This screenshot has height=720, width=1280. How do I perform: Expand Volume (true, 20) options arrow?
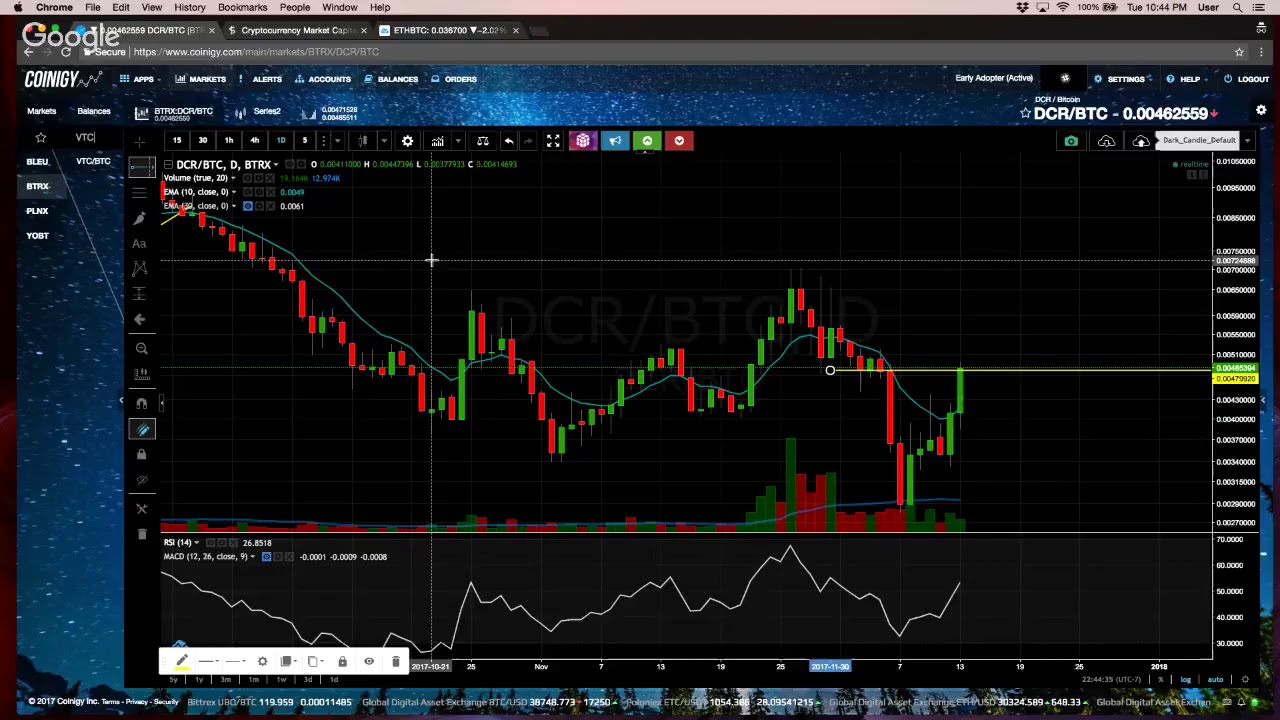233,178
